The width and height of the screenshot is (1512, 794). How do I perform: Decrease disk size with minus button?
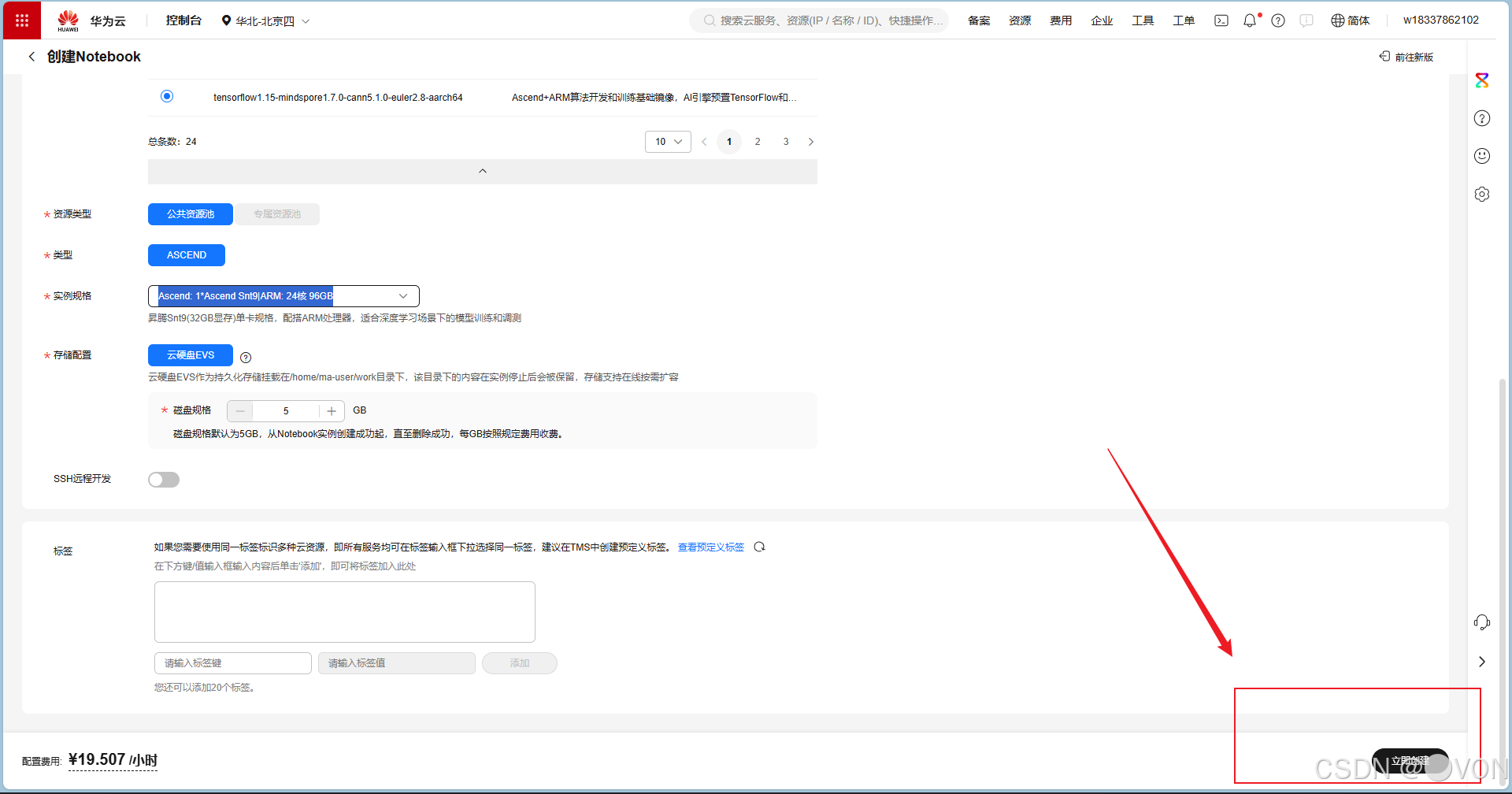pos(240,411)
